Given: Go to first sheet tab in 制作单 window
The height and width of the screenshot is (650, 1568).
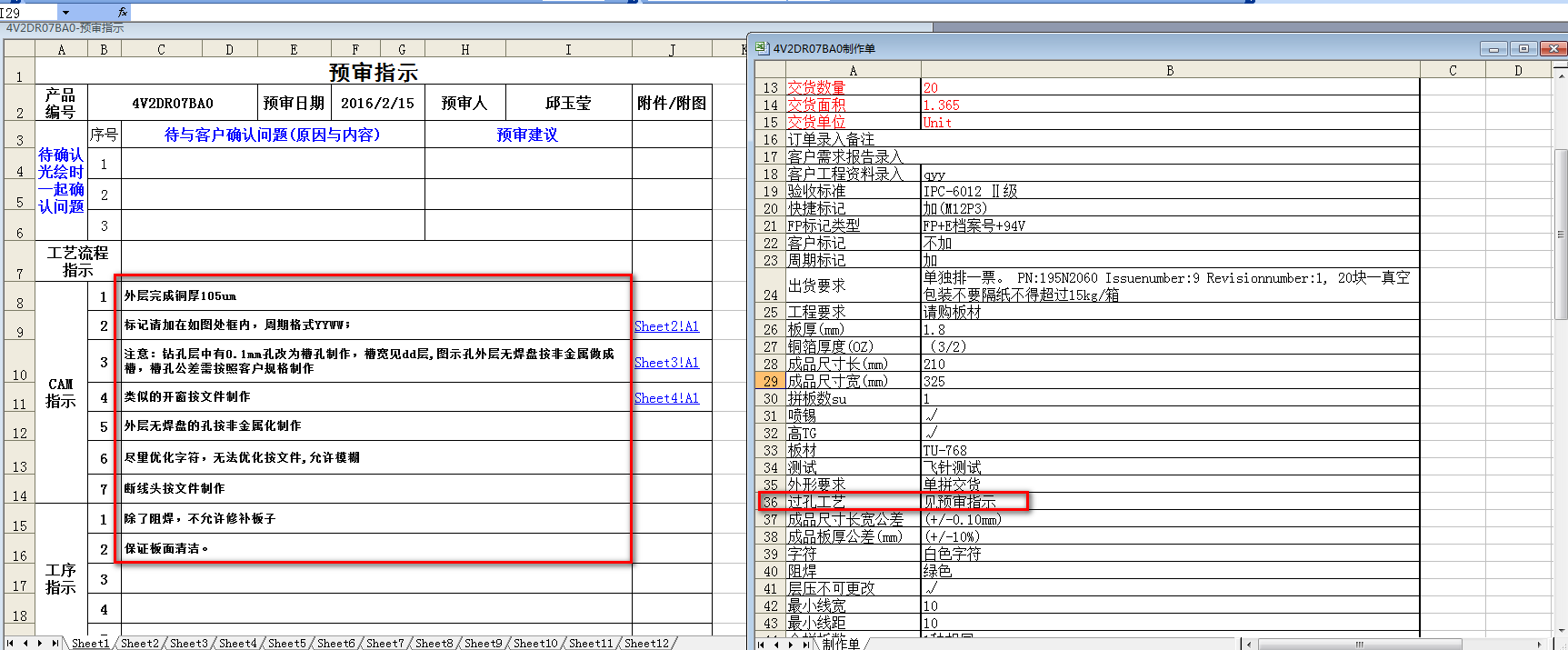Looking at the screenshot, I should point(762,644).
